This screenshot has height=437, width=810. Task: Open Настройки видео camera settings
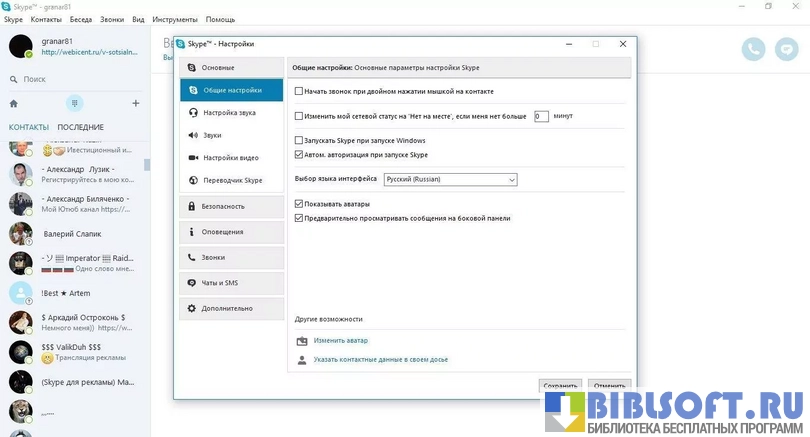[230, 158]
